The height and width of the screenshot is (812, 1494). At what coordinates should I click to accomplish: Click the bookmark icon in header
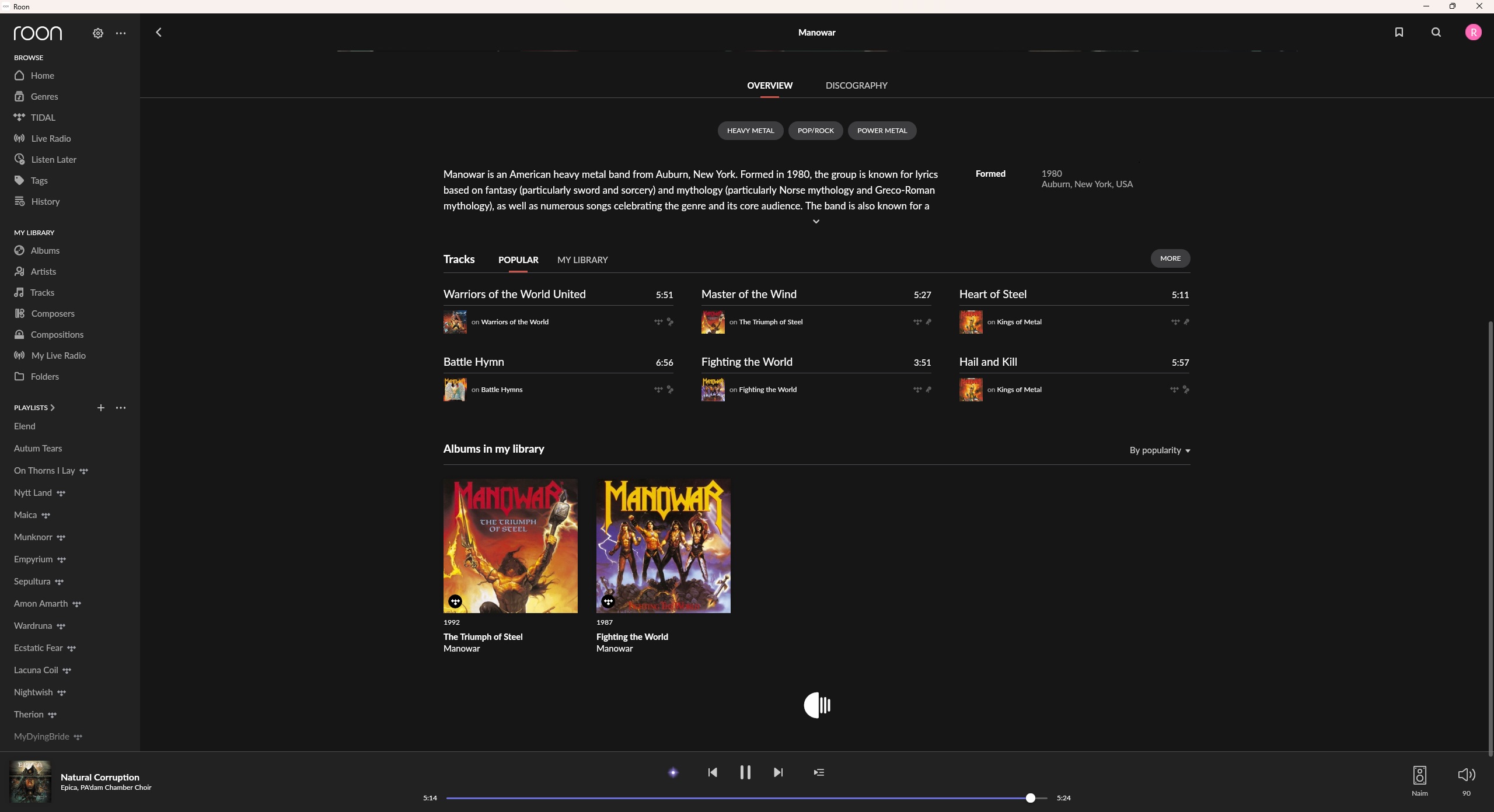pyautogui.click(x=1399, y=32)
